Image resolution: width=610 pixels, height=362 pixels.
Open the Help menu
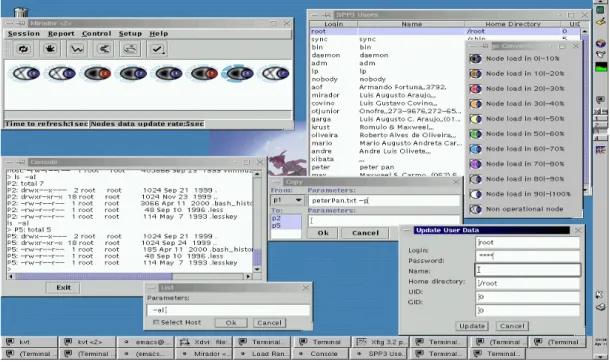[x=159, y=34]
